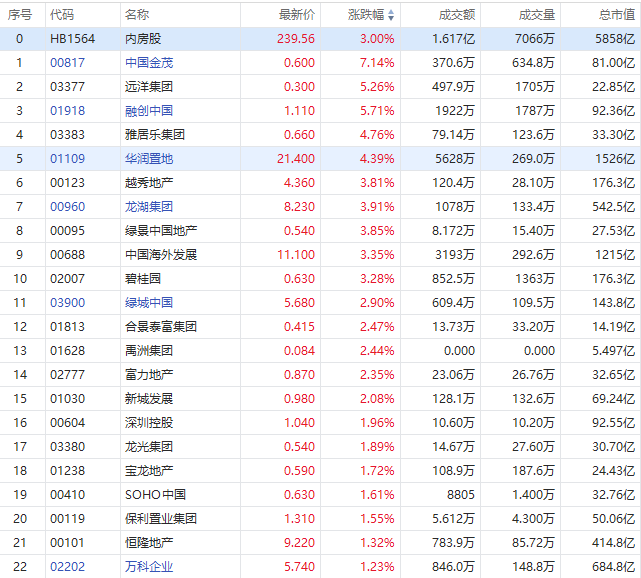Click code 02007
This screenshot has width=641, height=578.
click(x=67, y=279)
